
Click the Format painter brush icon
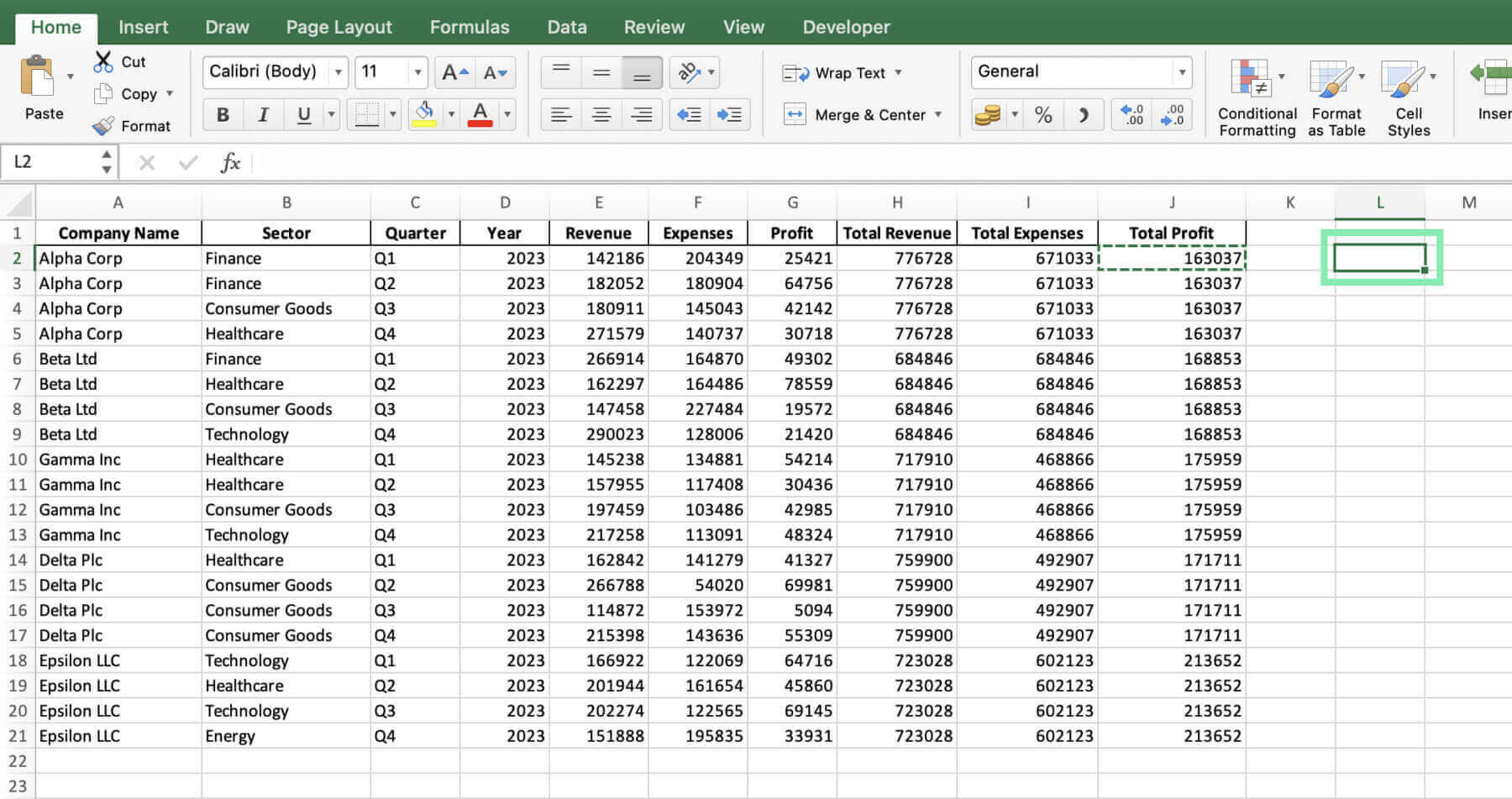click(102, 126)
